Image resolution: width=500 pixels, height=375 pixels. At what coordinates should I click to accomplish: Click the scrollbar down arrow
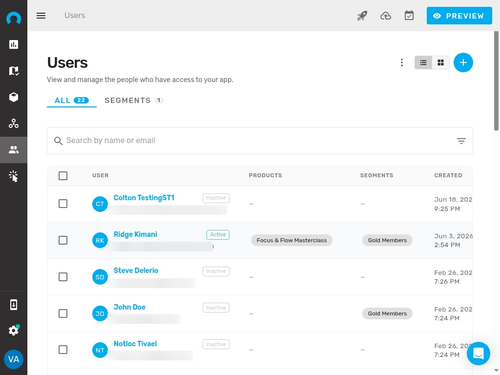(496, 370)
